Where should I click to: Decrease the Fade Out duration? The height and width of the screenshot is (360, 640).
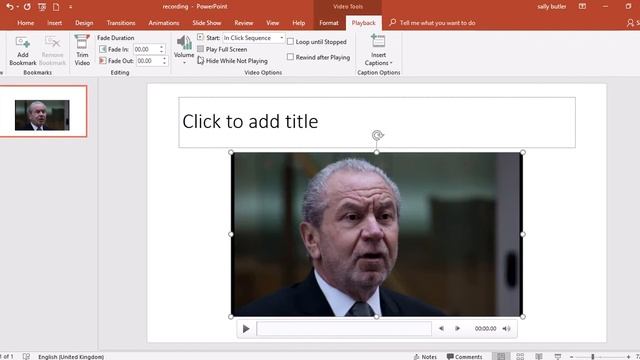coord(164,63)
